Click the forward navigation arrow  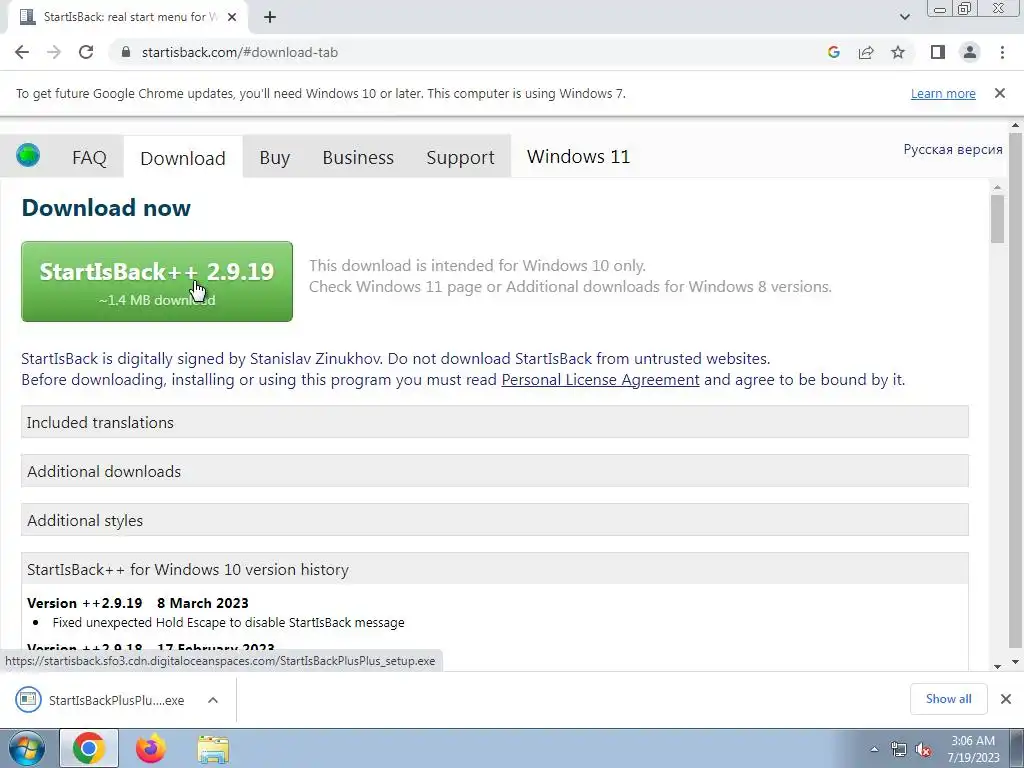tap(54, 52)
